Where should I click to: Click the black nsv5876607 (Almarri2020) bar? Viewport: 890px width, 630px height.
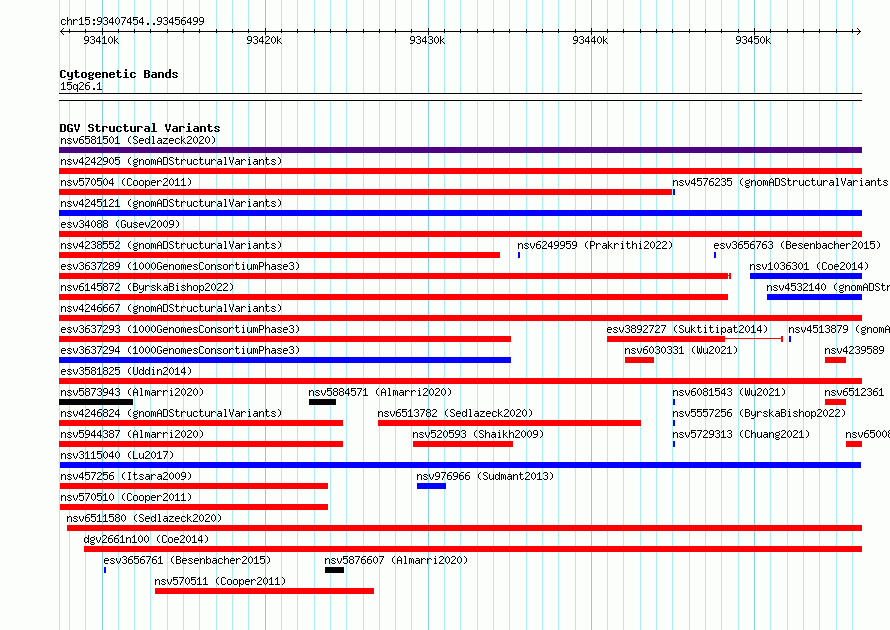tap(334, 570)
